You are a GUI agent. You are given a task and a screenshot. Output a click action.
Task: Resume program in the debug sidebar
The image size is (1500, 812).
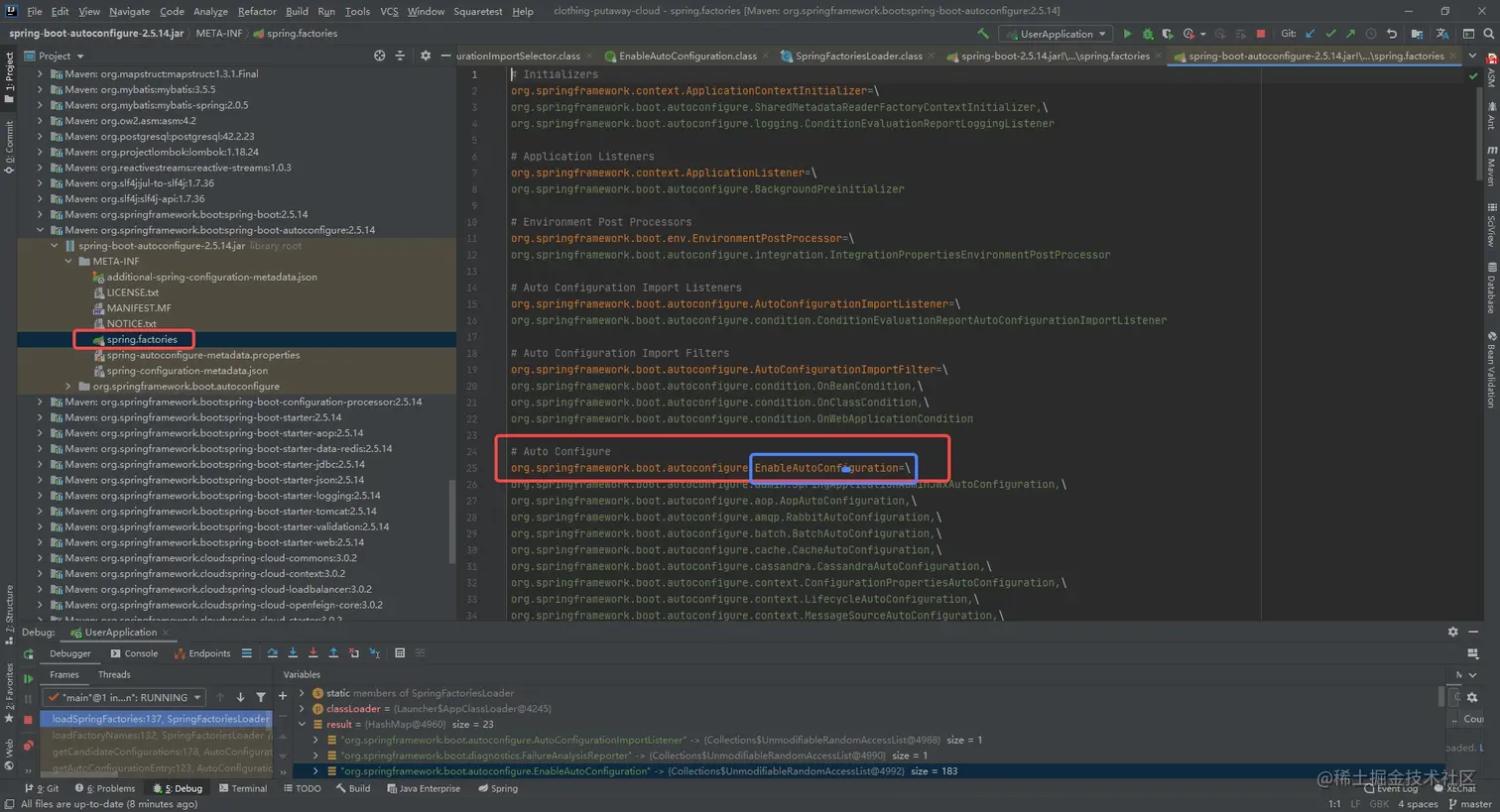[28, 679]
